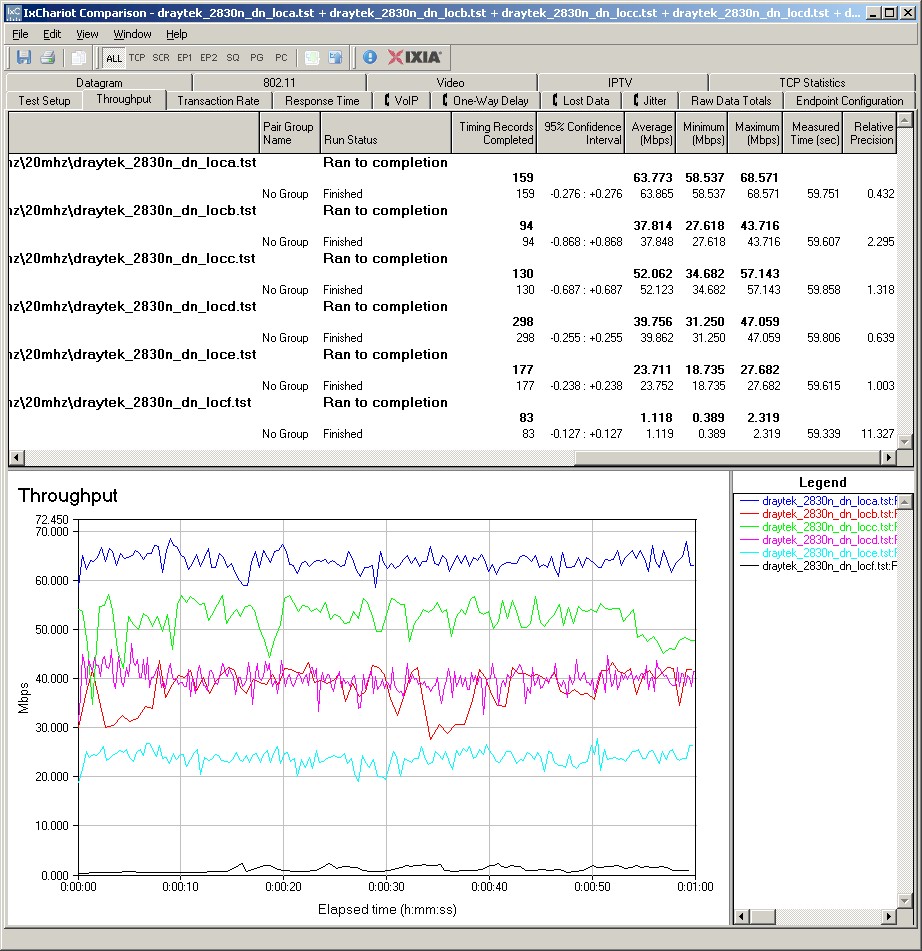The image size is (922, 951).
Task: Click the Measured Time (sec) column header
Action: point(813,133)
